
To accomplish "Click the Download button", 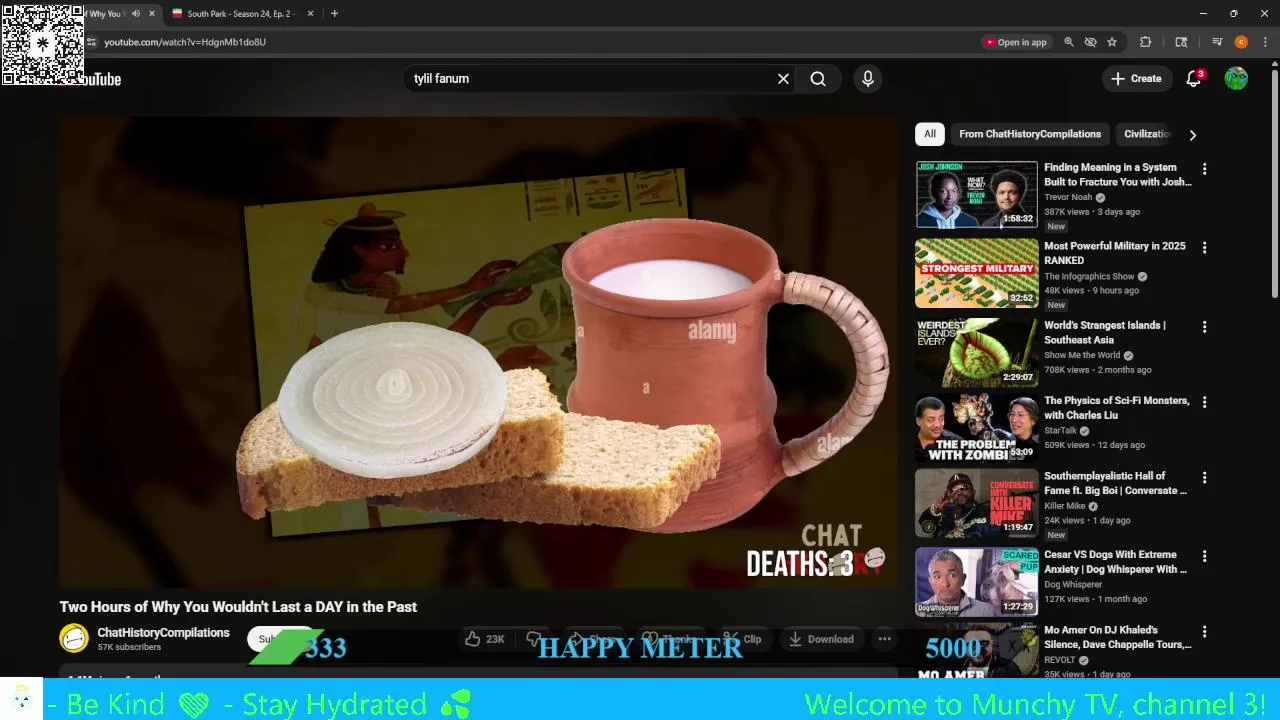I will 820,639.
